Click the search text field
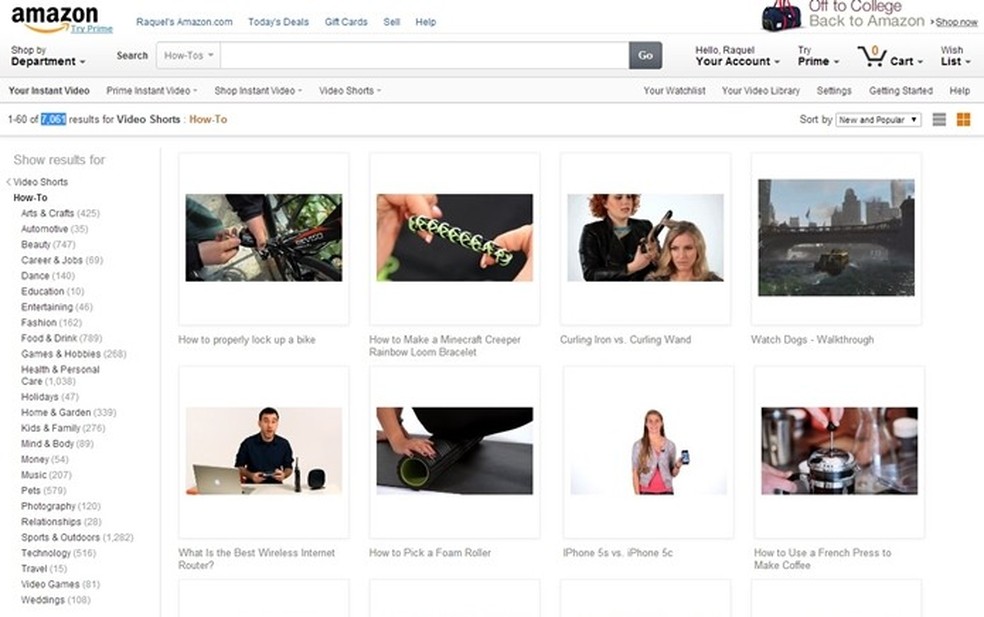This screenshot has height=617, width=984. pos(424,55)
